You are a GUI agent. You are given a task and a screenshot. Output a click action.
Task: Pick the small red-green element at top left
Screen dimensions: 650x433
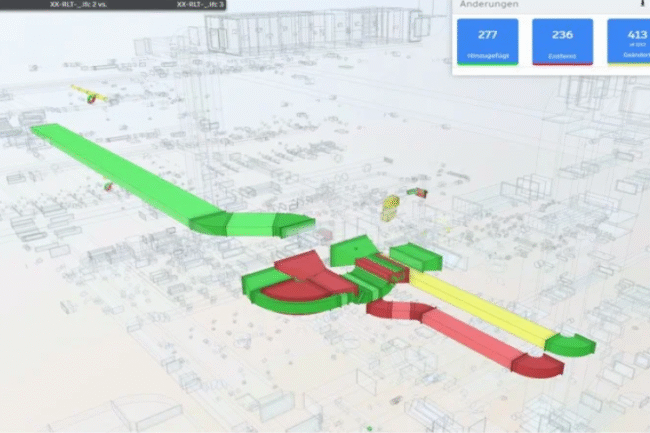pyautogui.click(x=90, y=96)
